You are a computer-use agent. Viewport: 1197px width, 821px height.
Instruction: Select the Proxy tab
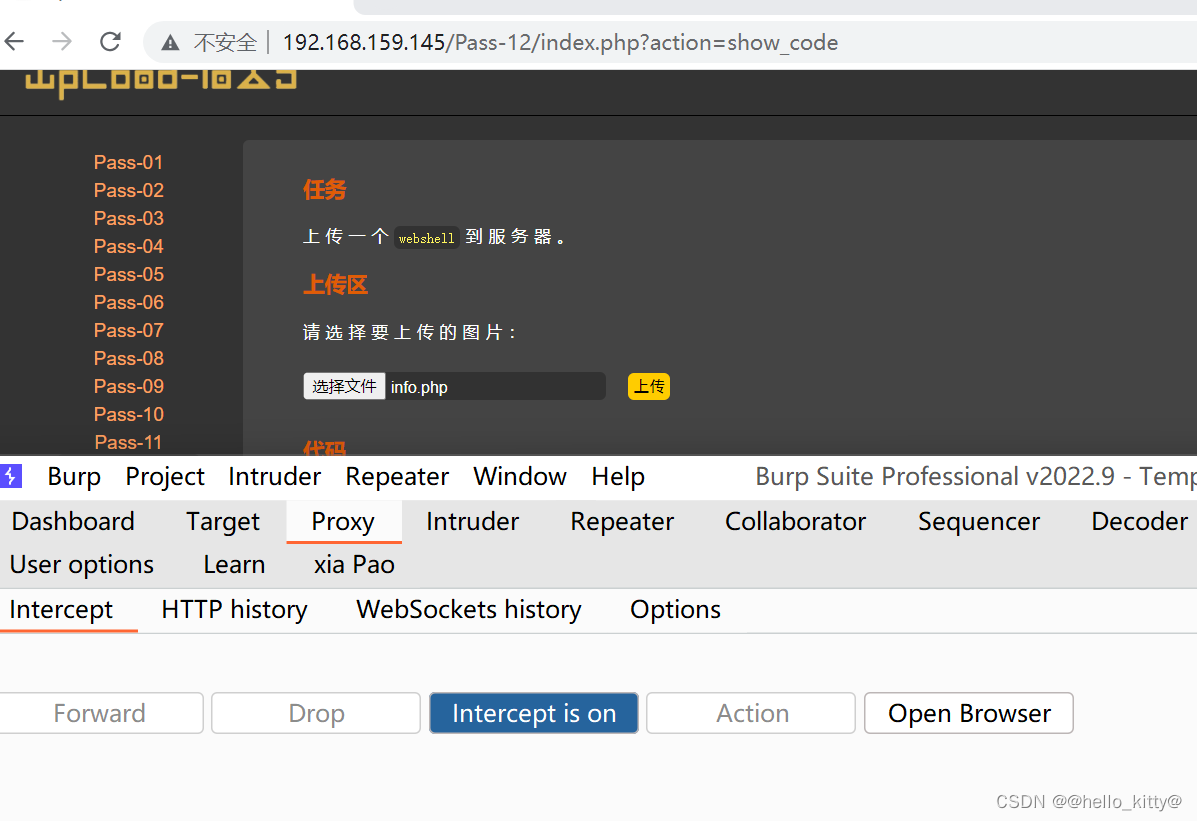pyautogui.click(x=343, y=522)
